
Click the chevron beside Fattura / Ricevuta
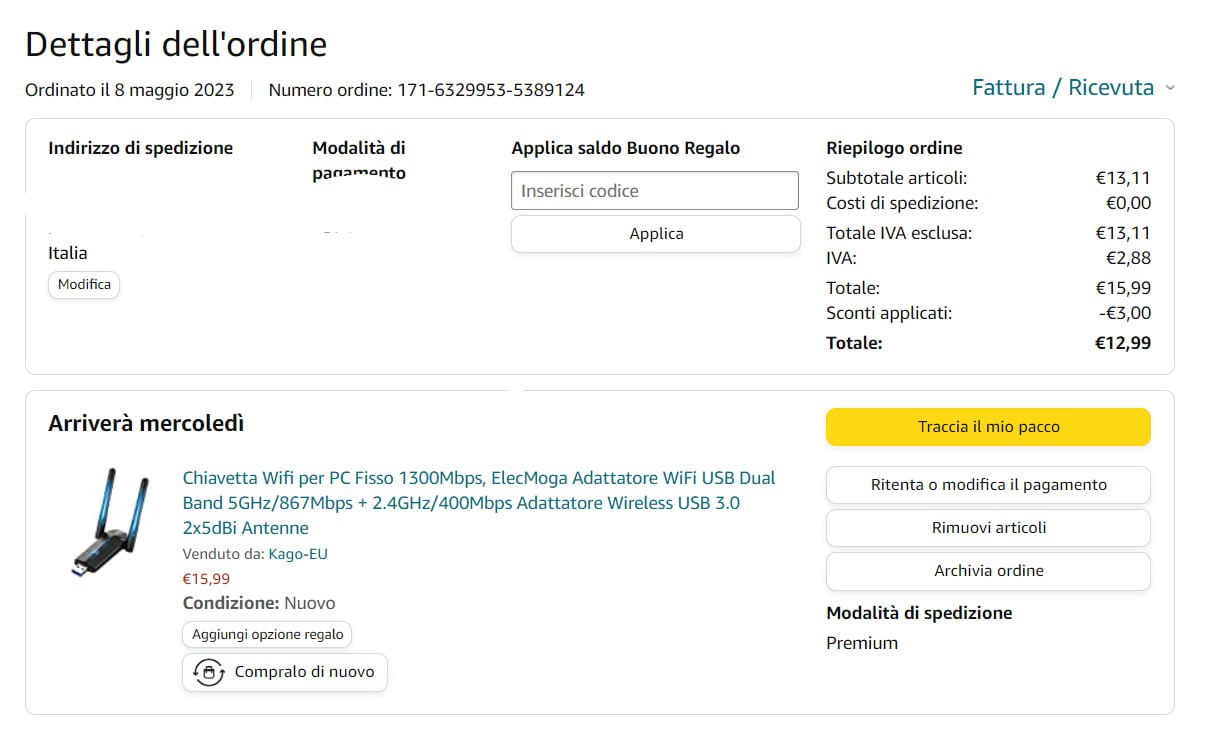[x=1170, y=88]
